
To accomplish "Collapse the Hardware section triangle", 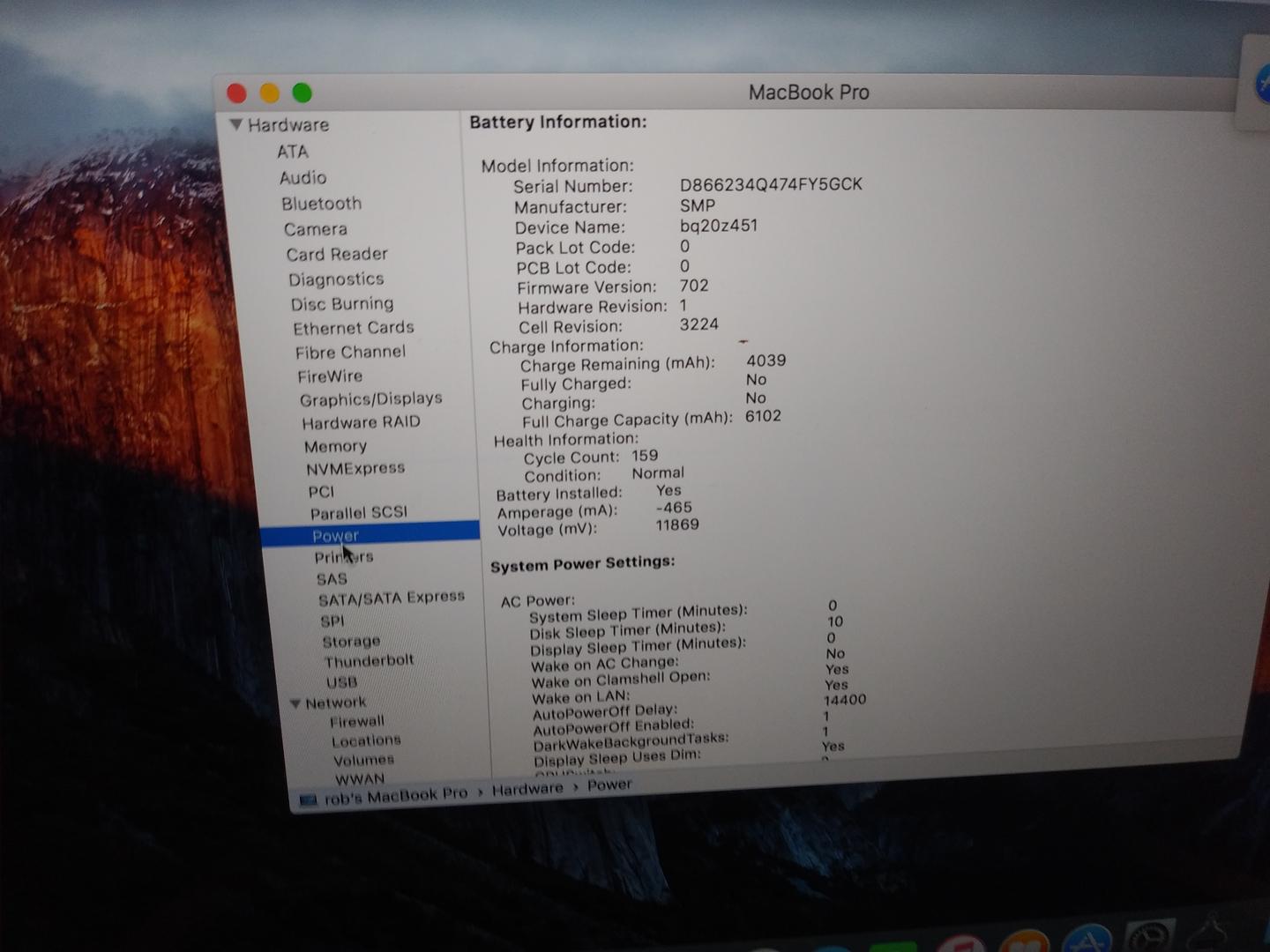I will [235, 124].
